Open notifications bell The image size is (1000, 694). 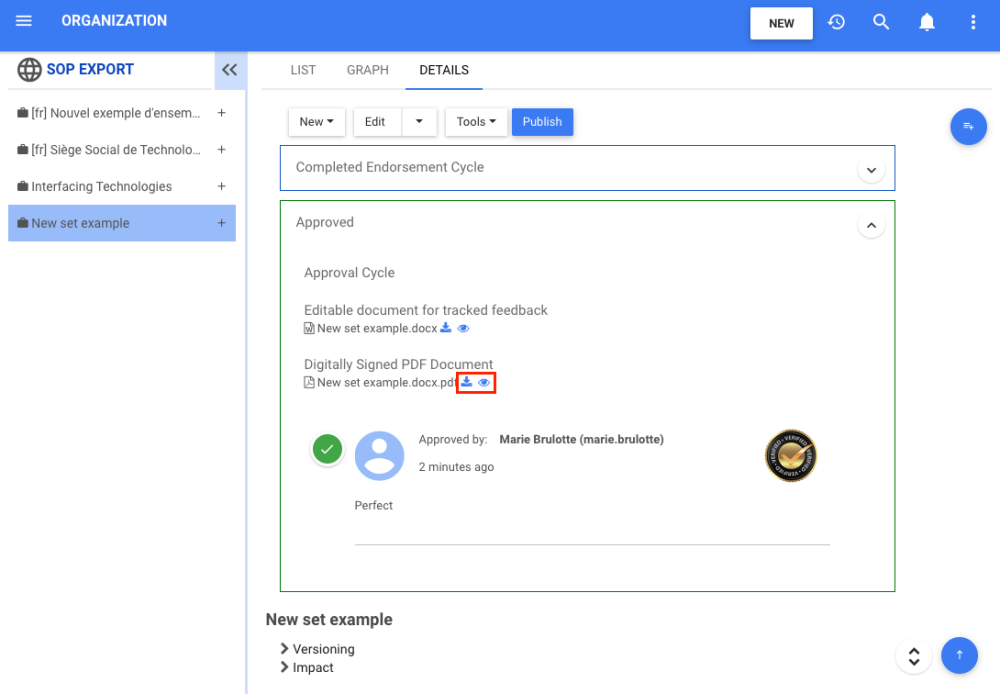click(927, 22)
